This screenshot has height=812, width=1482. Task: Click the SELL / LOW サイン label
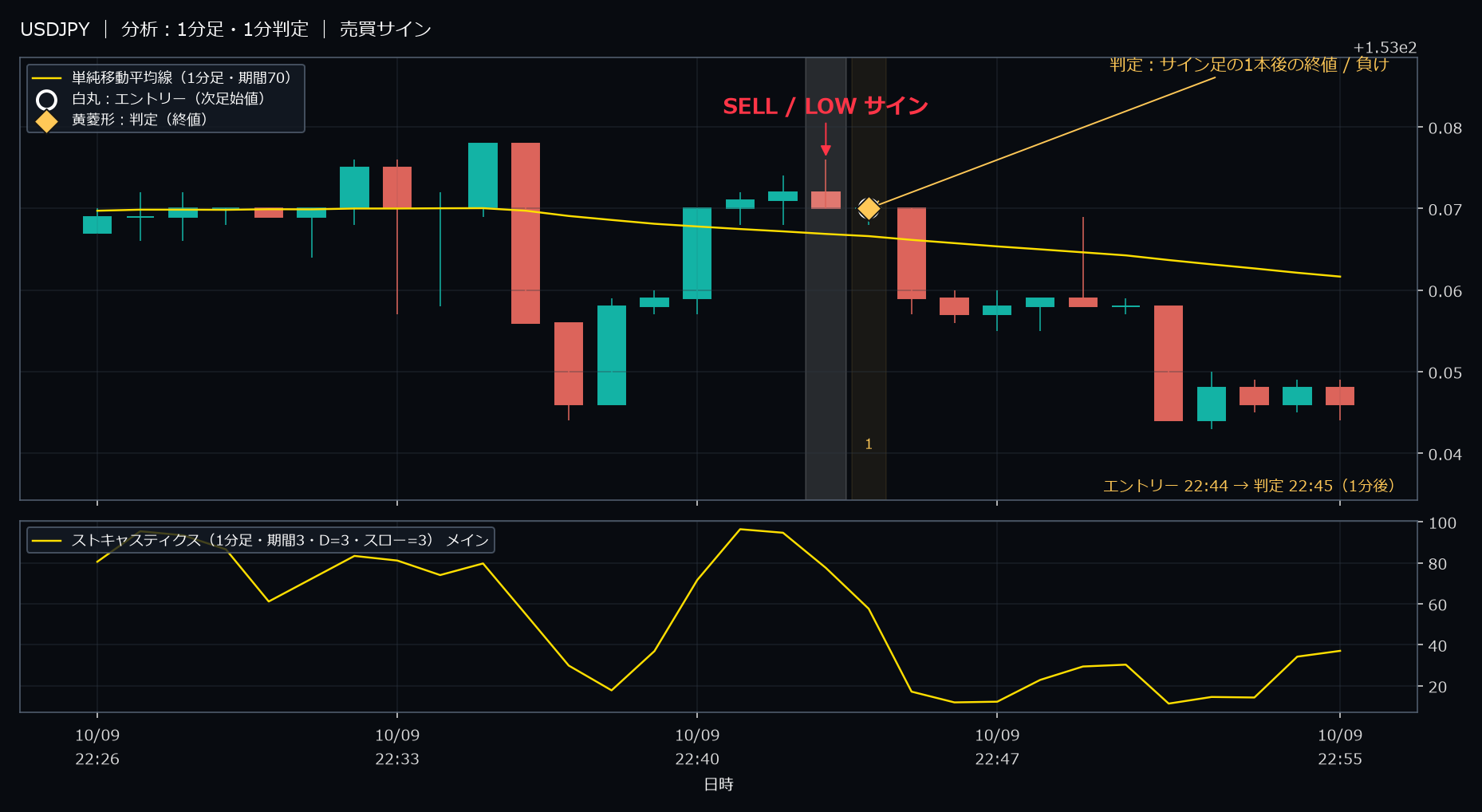point(826,106)
